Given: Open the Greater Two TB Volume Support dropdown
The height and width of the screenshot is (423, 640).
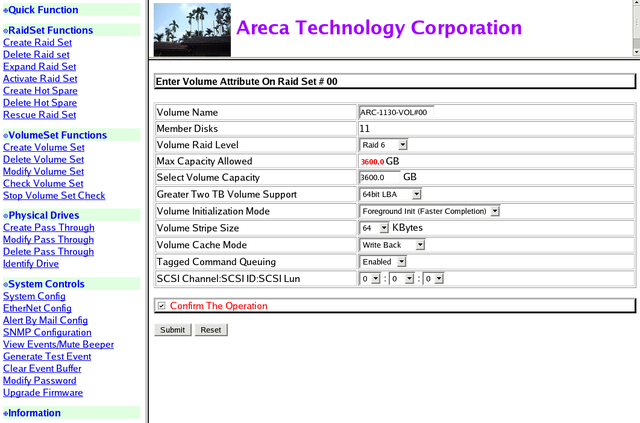Looking at the screenshot, I should pyautogui.click(x=390, y=193).
